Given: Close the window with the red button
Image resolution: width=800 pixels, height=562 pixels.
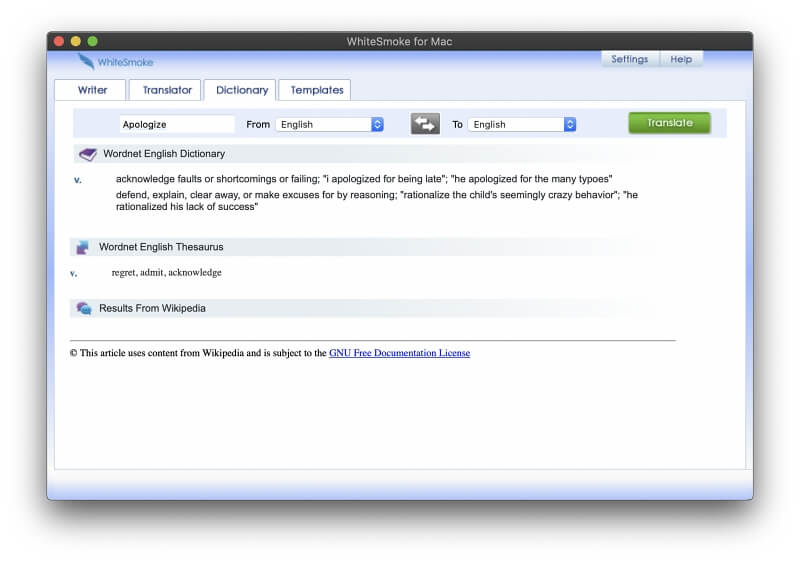Looking at the screenshot, I should (59, 41).
